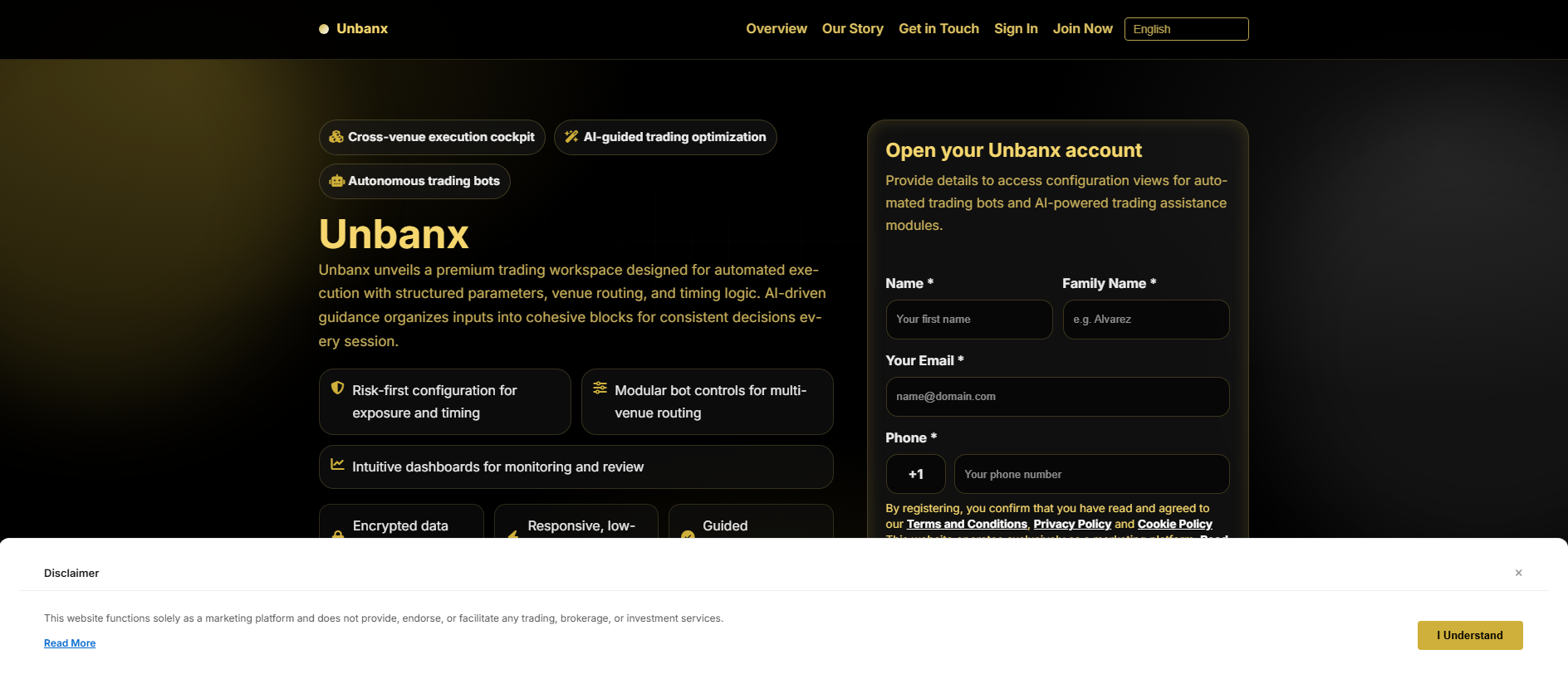Click the Risk-first configuration feature text
This screenshot has height=679, width=1568.
click(x=434, y=402)
